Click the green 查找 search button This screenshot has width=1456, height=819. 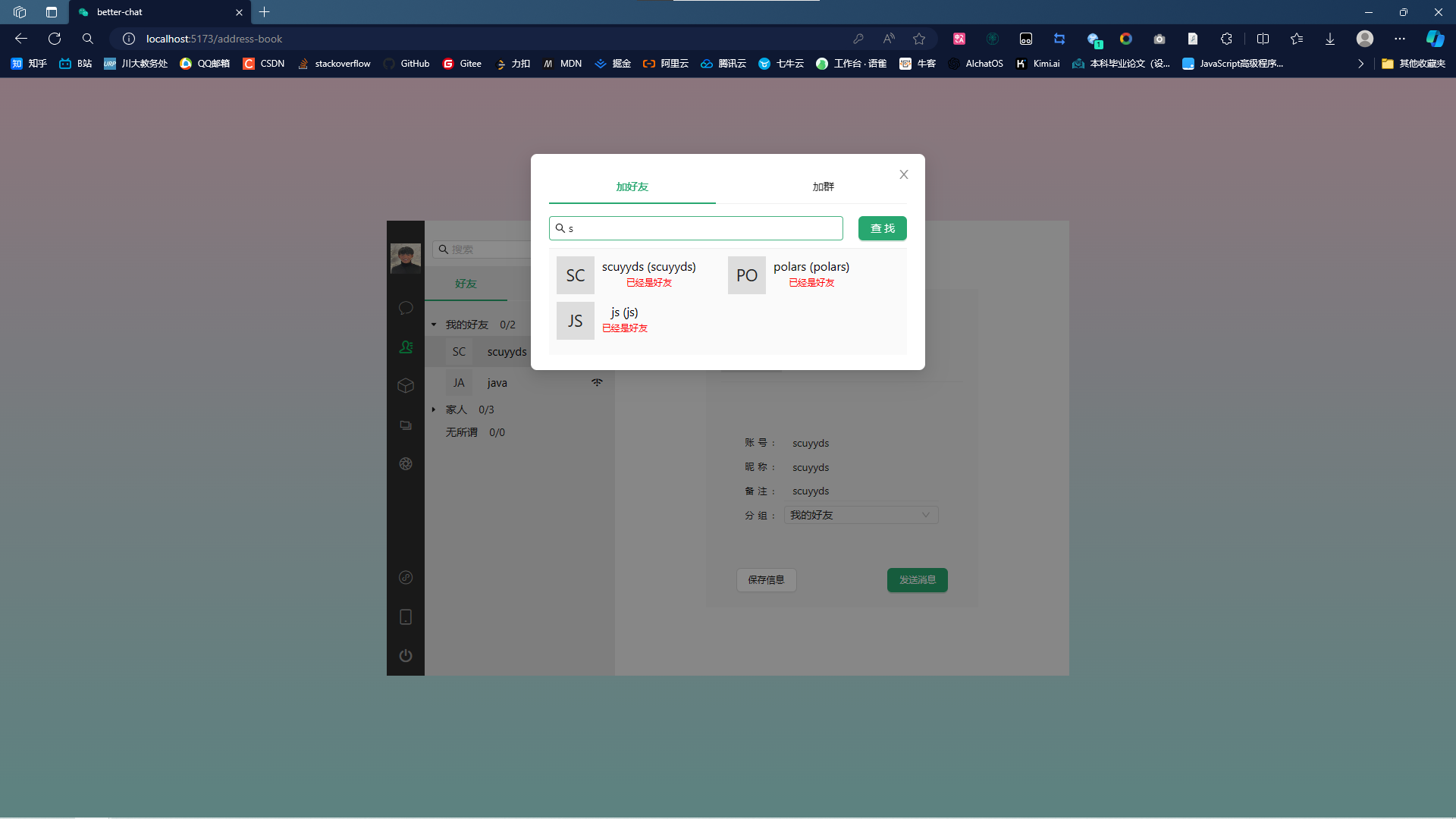point(882,228)
